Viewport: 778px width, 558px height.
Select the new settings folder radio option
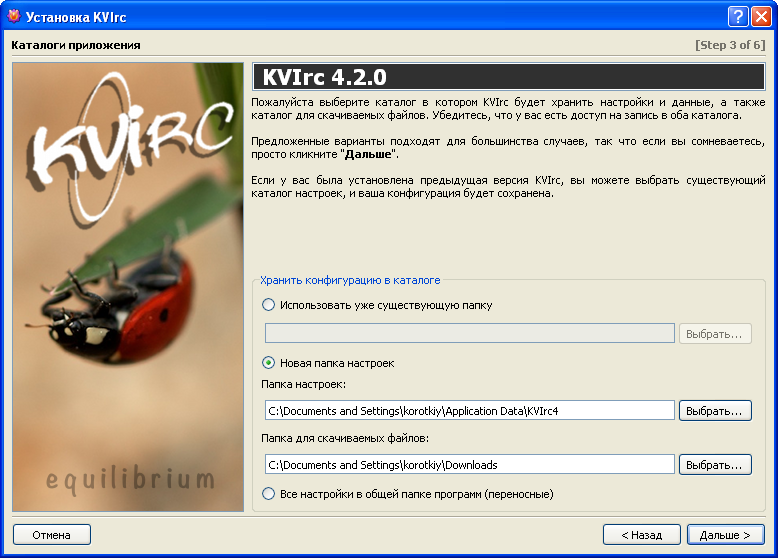pyautogui.click(x=268, y=363)
